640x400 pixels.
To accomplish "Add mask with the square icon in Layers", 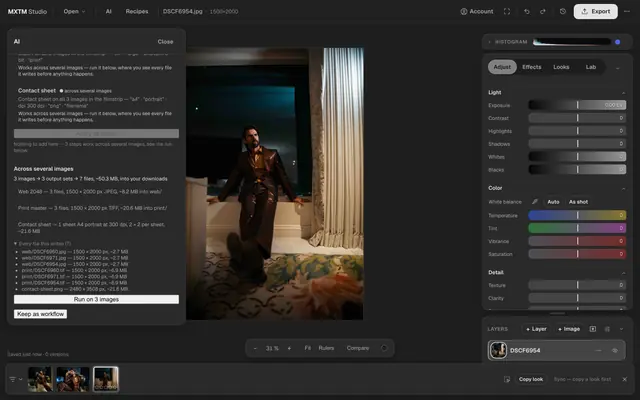I will point(593,329).
